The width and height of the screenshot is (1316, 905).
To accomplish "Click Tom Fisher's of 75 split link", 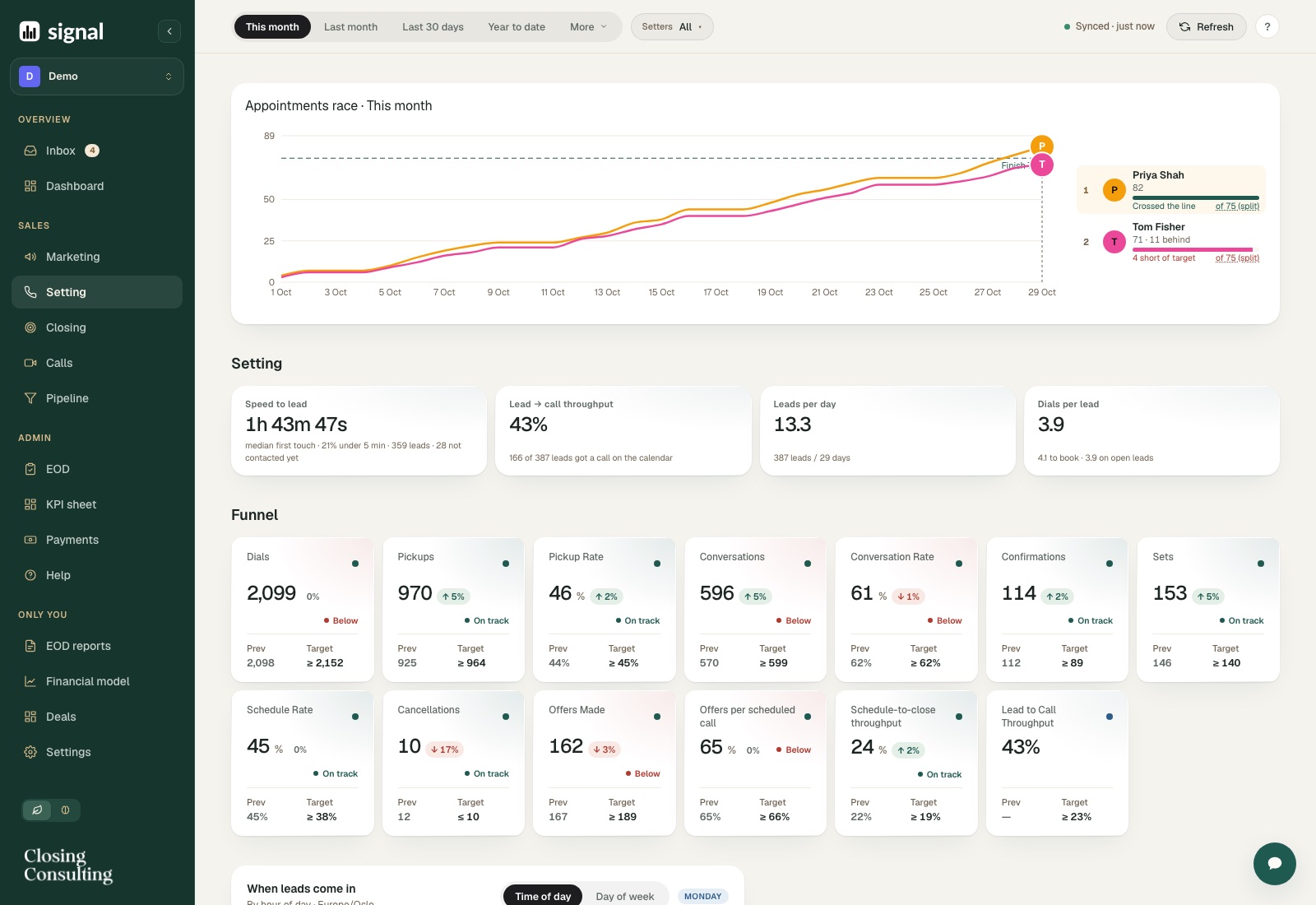I will pyautogui.click(x=1237, y=258).
